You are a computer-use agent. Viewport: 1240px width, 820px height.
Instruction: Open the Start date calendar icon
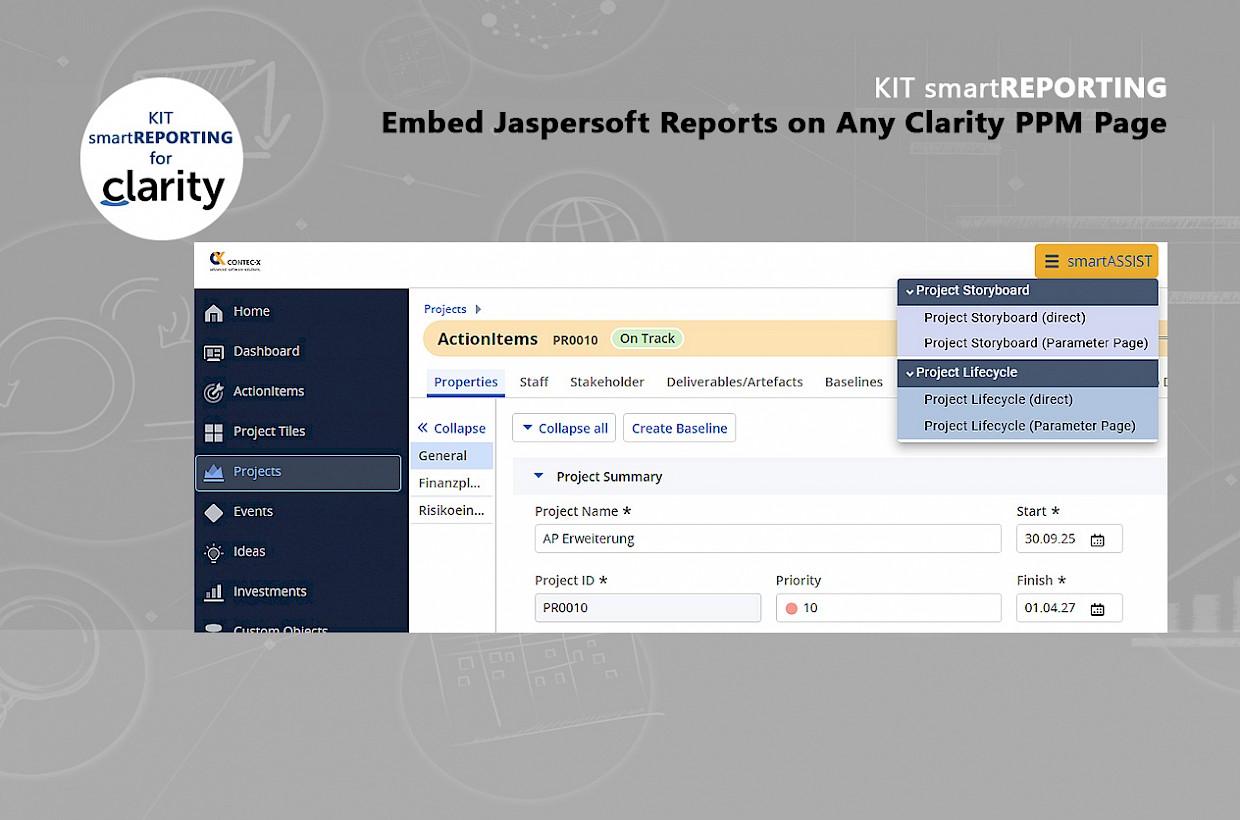[1097, 539]
